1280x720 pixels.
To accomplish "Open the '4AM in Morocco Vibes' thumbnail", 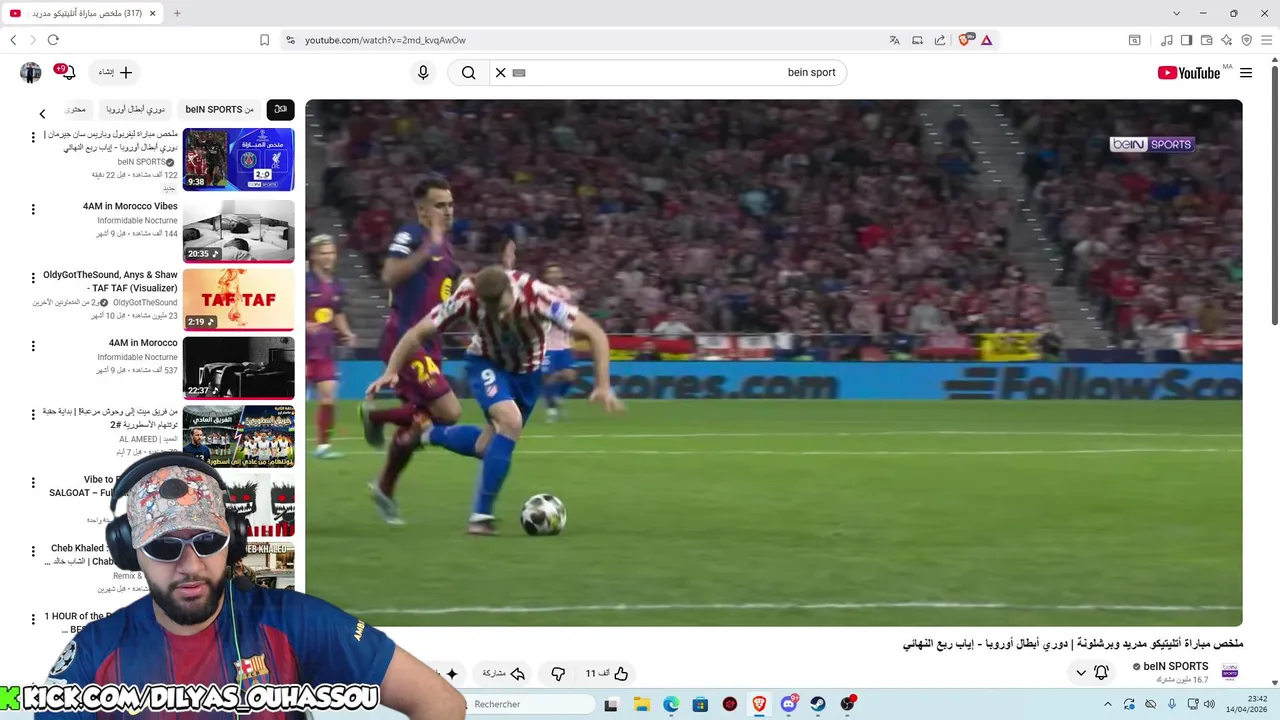I will pos(238,231).
